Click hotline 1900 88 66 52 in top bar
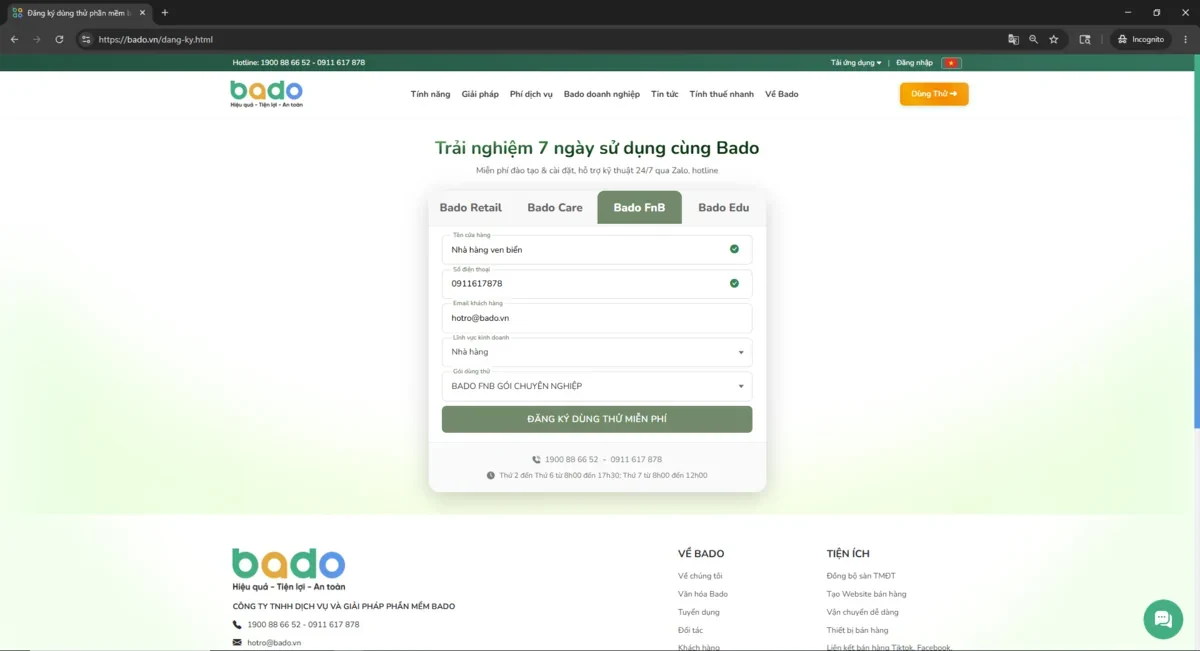 pyautogui.click(x=286, y=63)
